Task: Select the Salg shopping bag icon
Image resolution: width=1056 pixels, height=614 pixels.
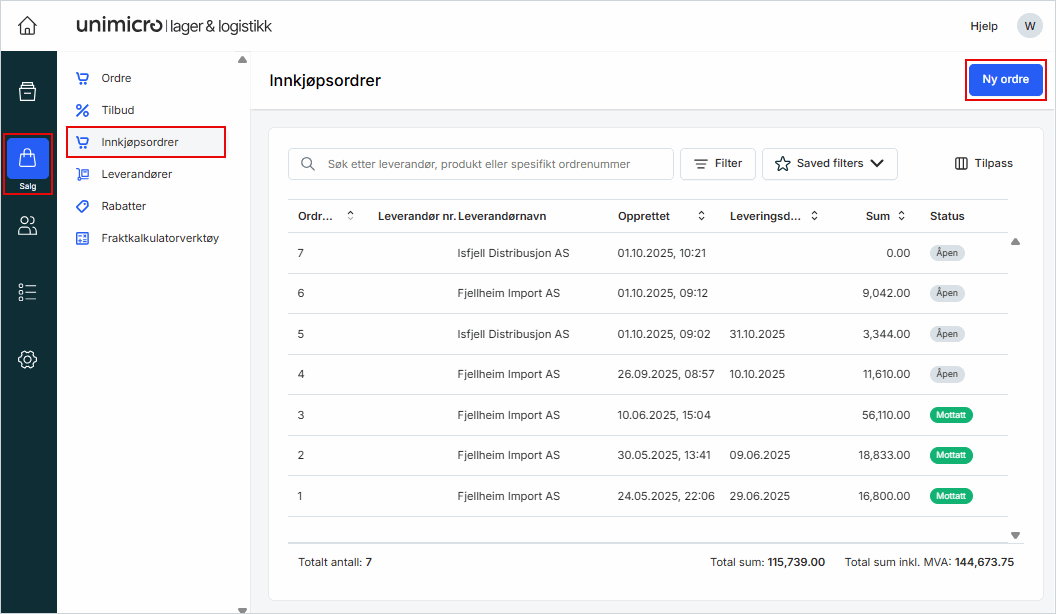Action: 28,163
